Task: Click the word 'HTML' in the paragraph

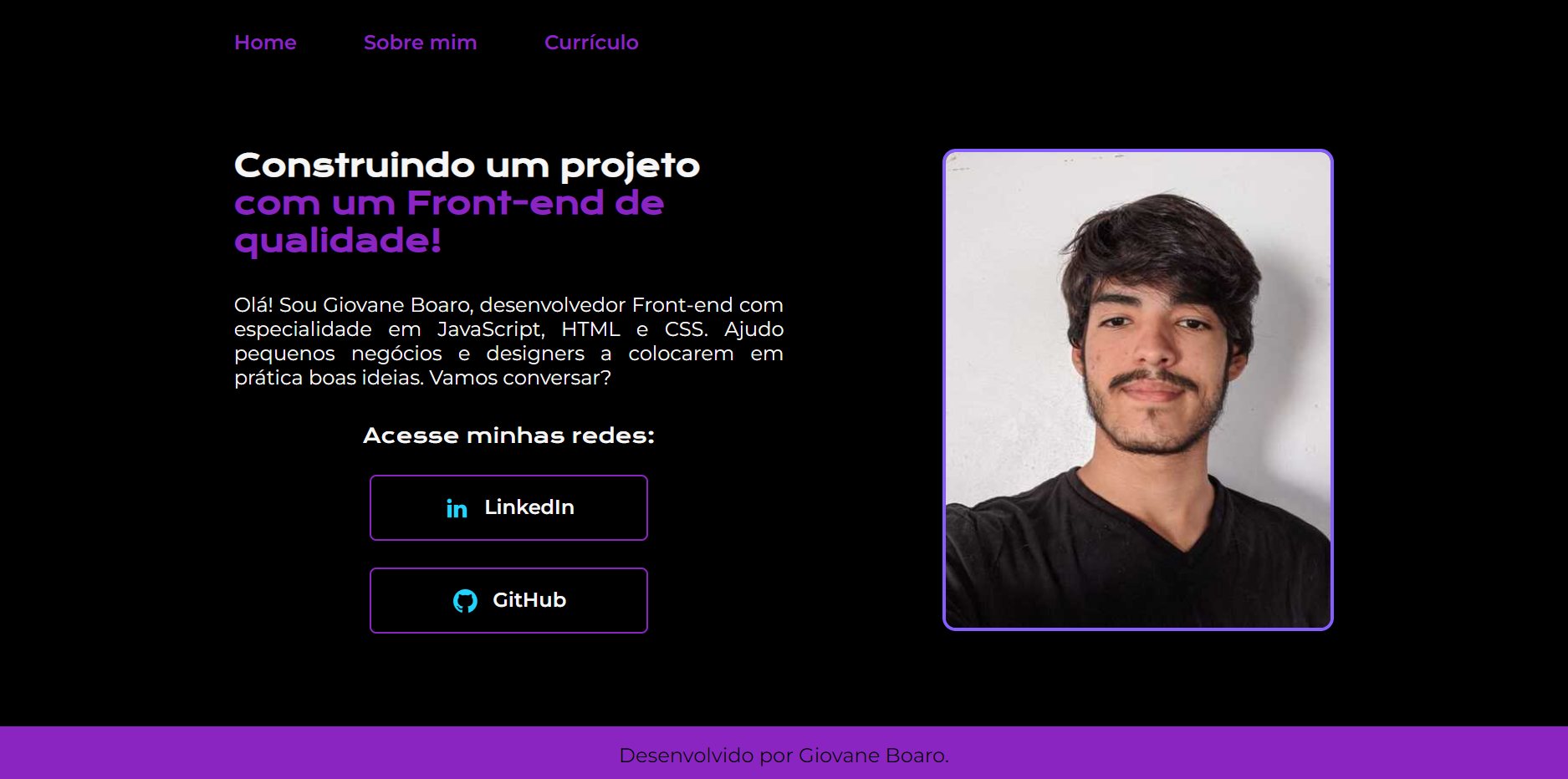Action: (590, 329)
